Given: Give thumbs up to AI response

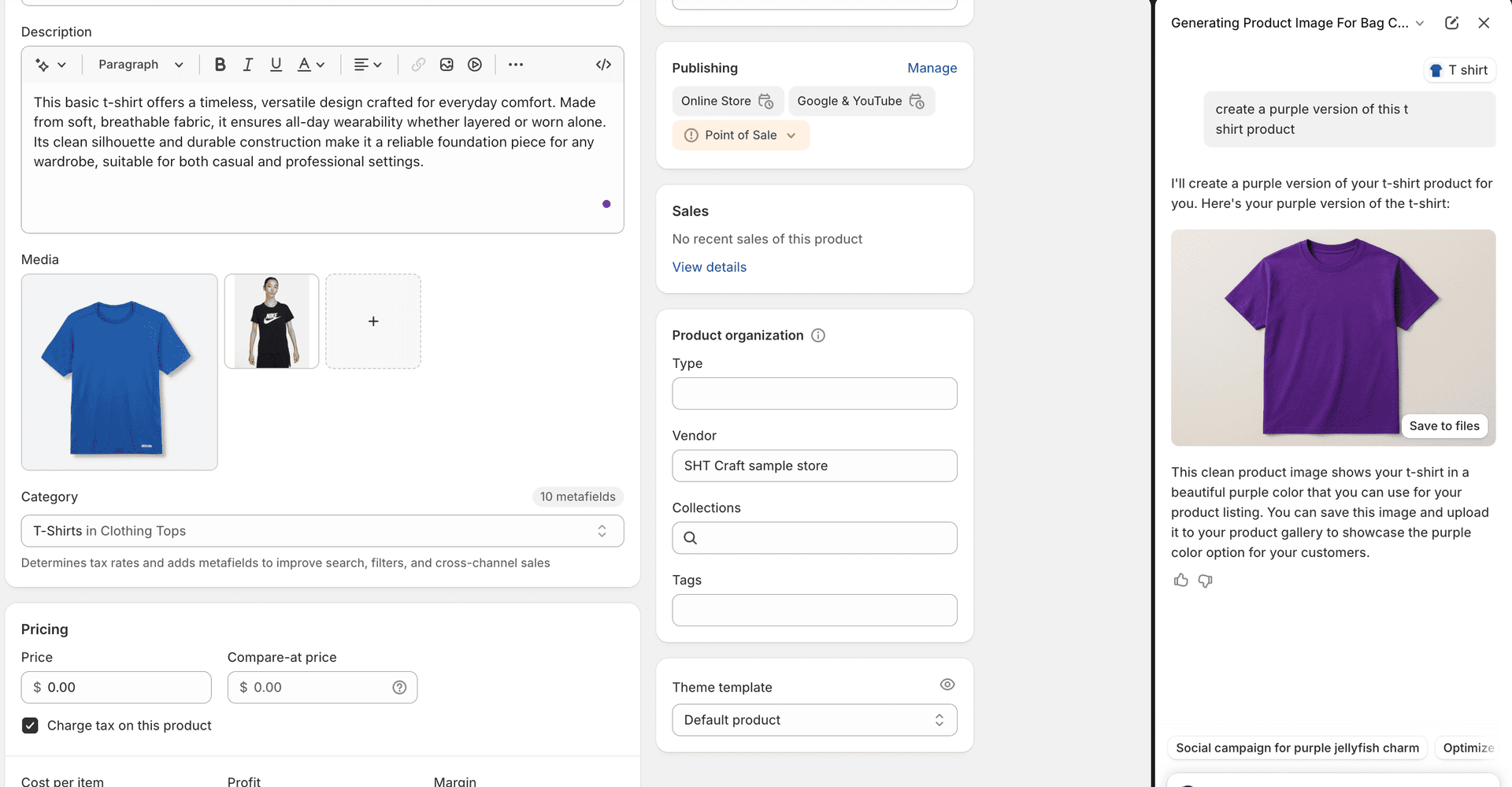Looking at the screenshot, I should [x=1181, y=581].
